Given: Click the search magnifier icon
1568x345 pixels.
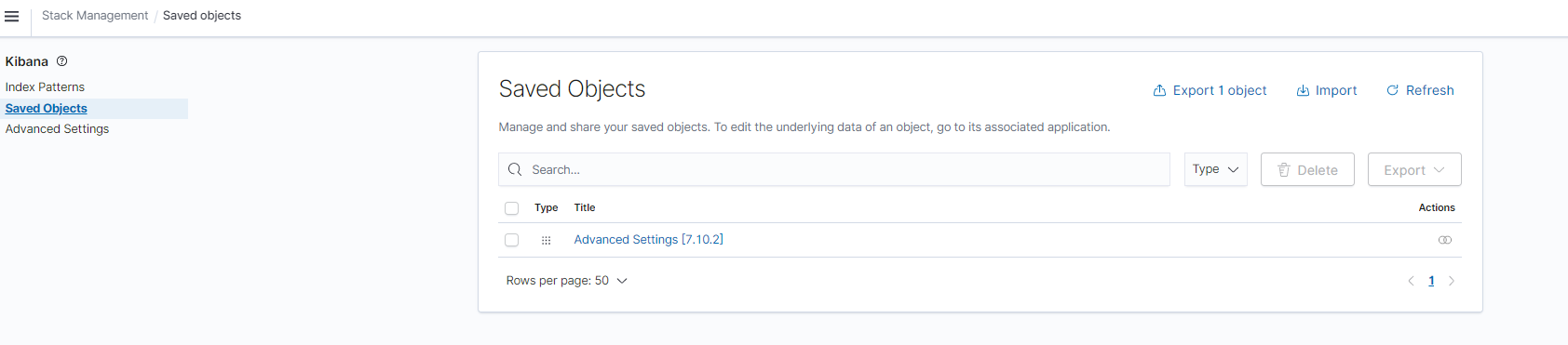Looking at the screenshot, I should point(515,169).
